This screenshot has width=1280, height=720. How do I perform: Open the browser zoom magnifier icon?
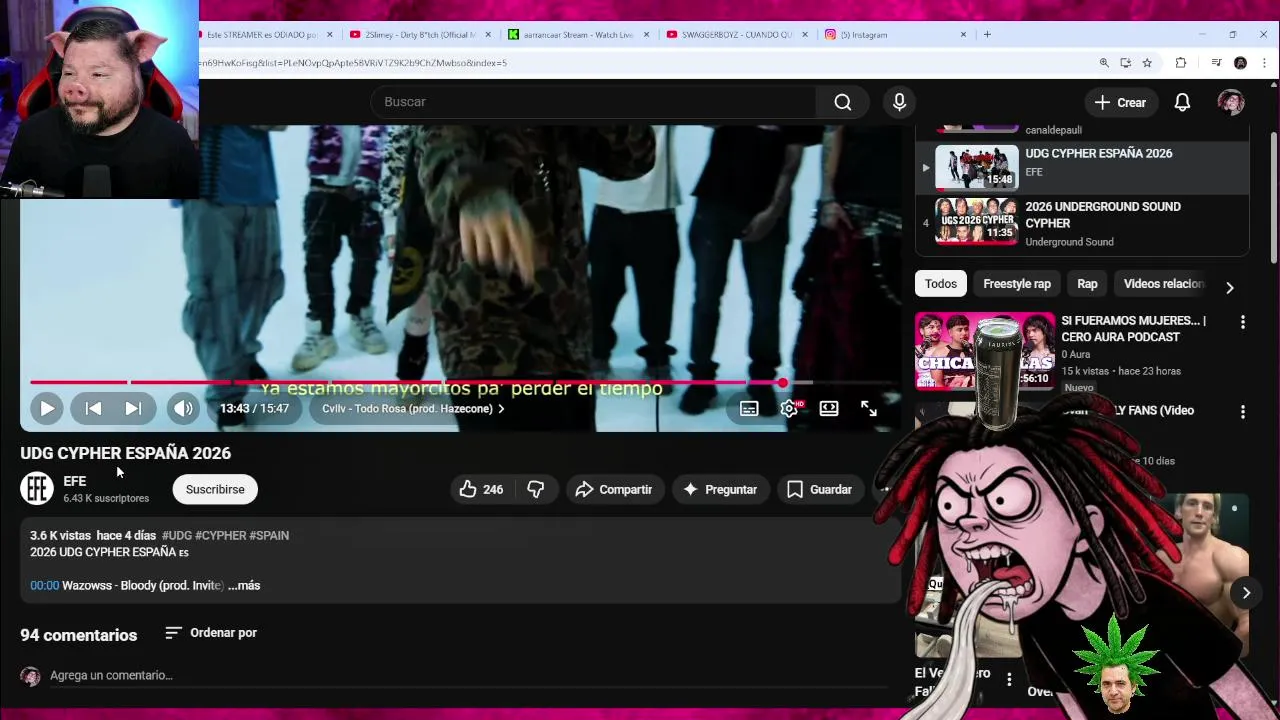coord(1104,63)
